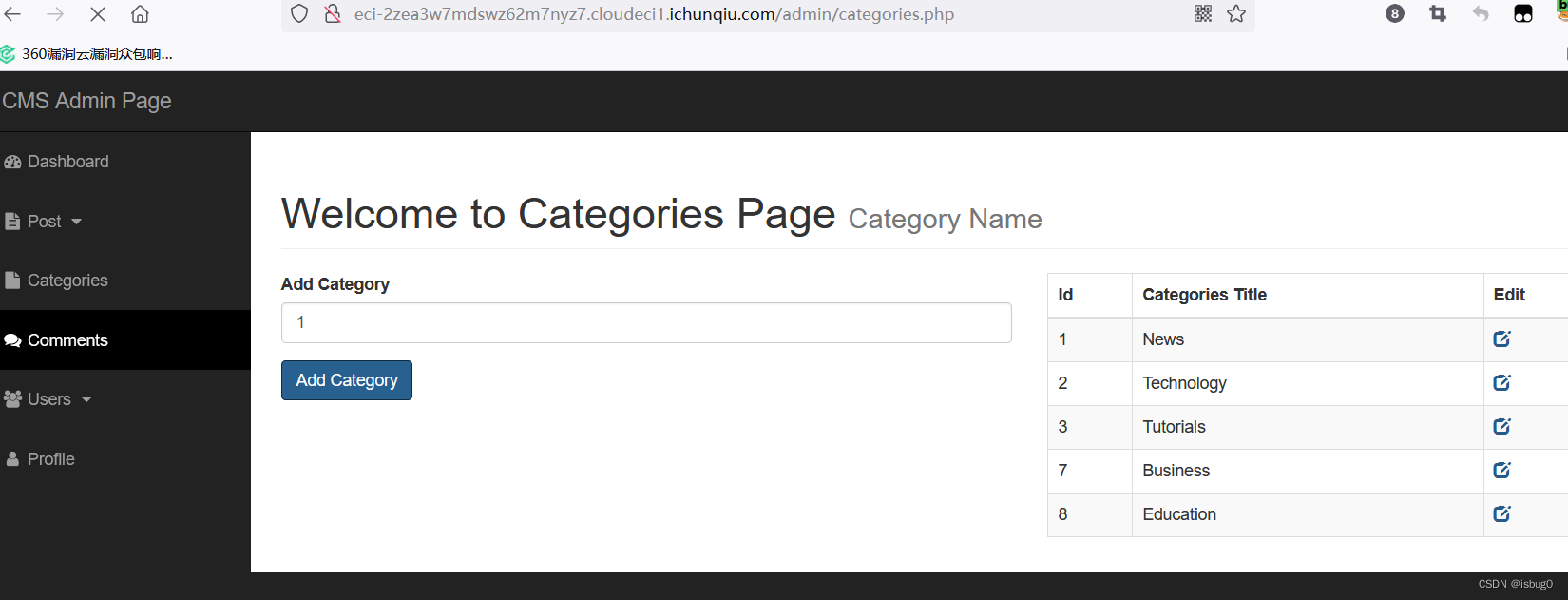Click the Categories Title column header

[x=1308, y=295]
